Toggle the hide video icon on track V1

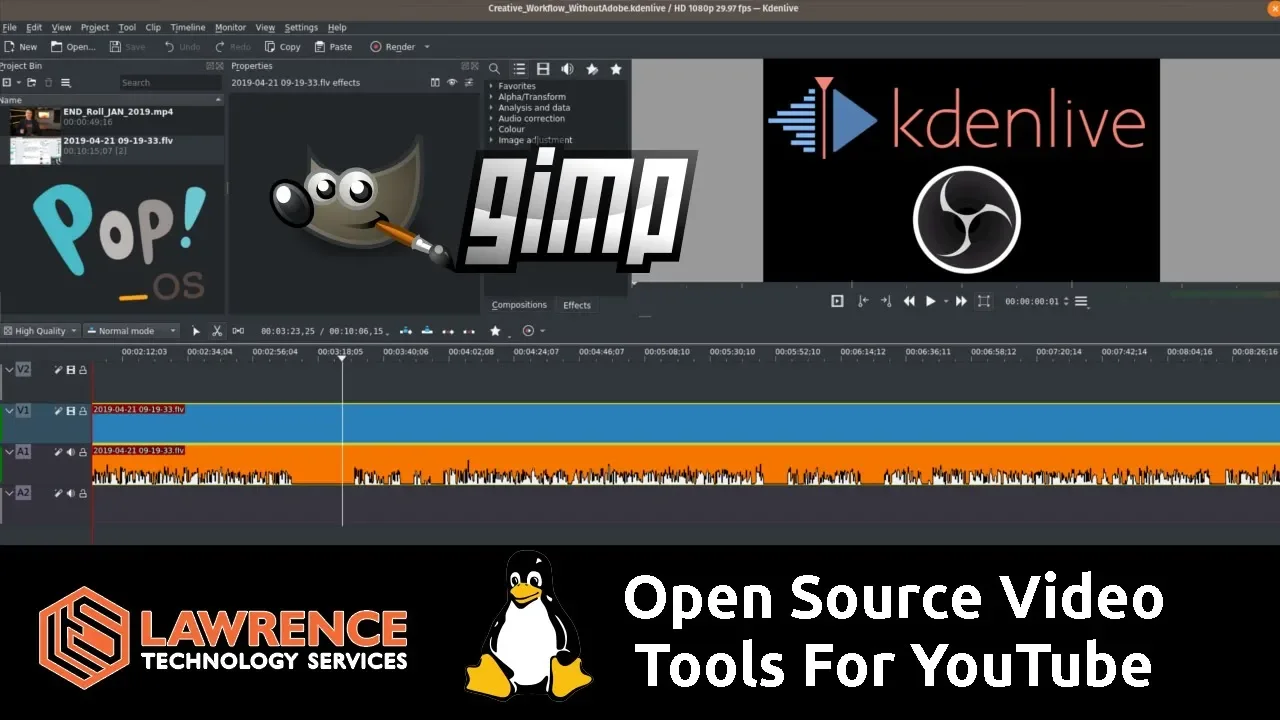coord(70,411)
